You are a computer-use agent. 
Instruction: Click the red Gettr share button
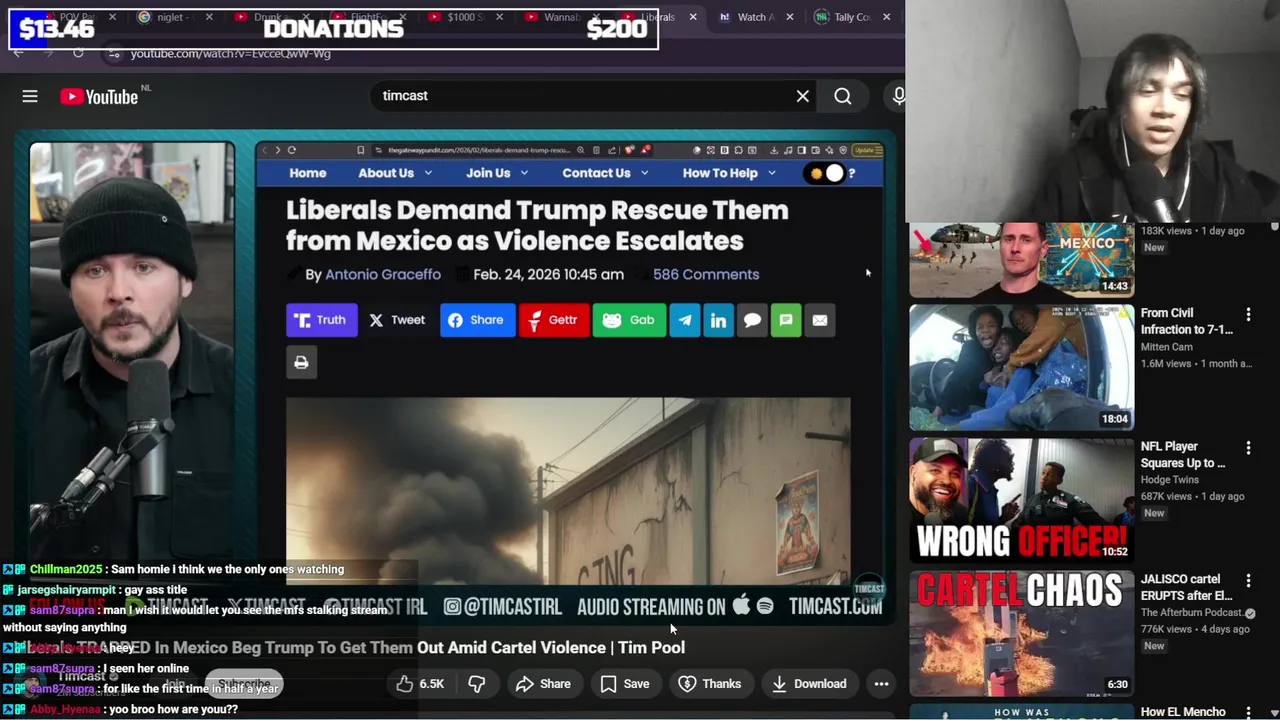[554, 320]
